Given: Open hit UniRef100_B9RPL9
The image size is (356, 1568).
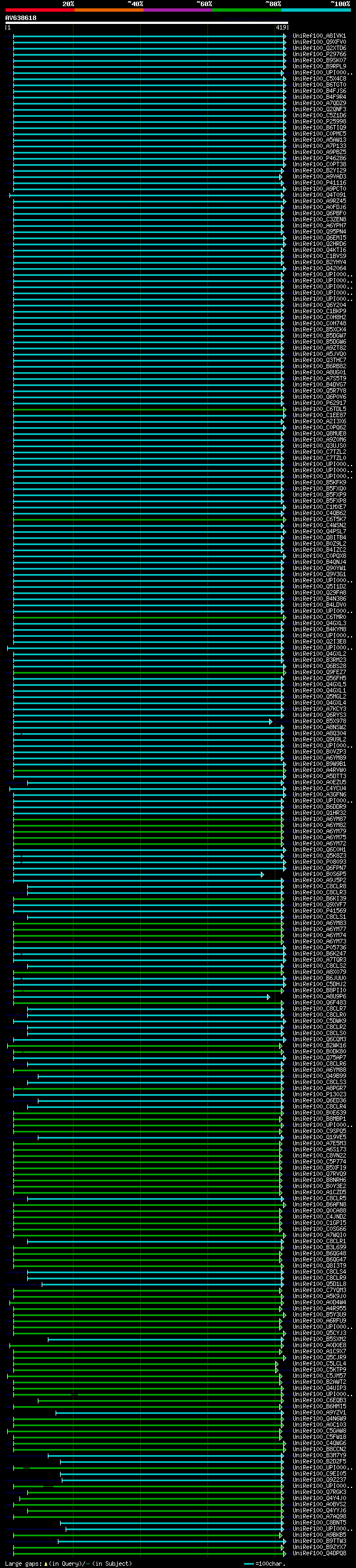Looking at the screenshot, I should pyautogui.click(x=319, y=66).
